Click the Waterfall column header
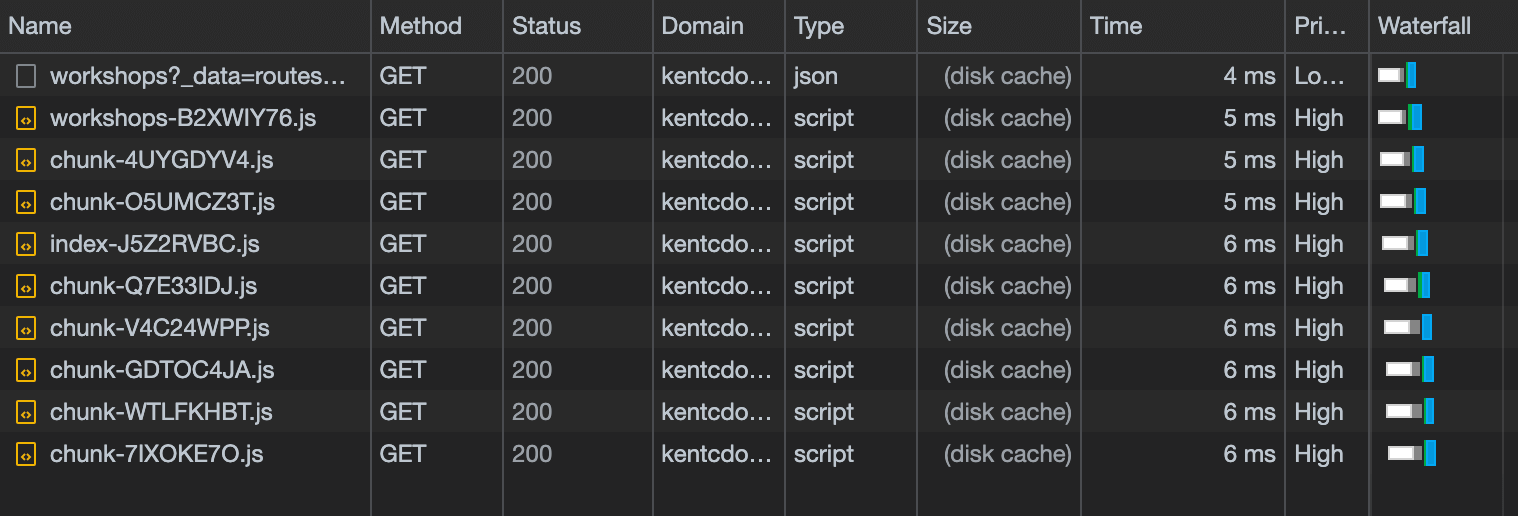This screenshot has height=516, width=1518. point(1423,26)
